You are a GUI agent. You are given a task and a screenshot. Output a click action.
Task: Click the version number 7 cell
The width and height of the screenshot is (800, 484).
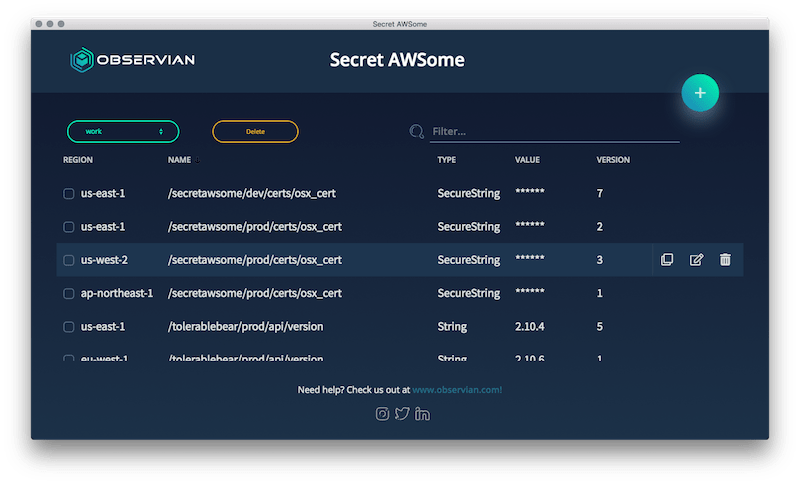pos(599,193)
